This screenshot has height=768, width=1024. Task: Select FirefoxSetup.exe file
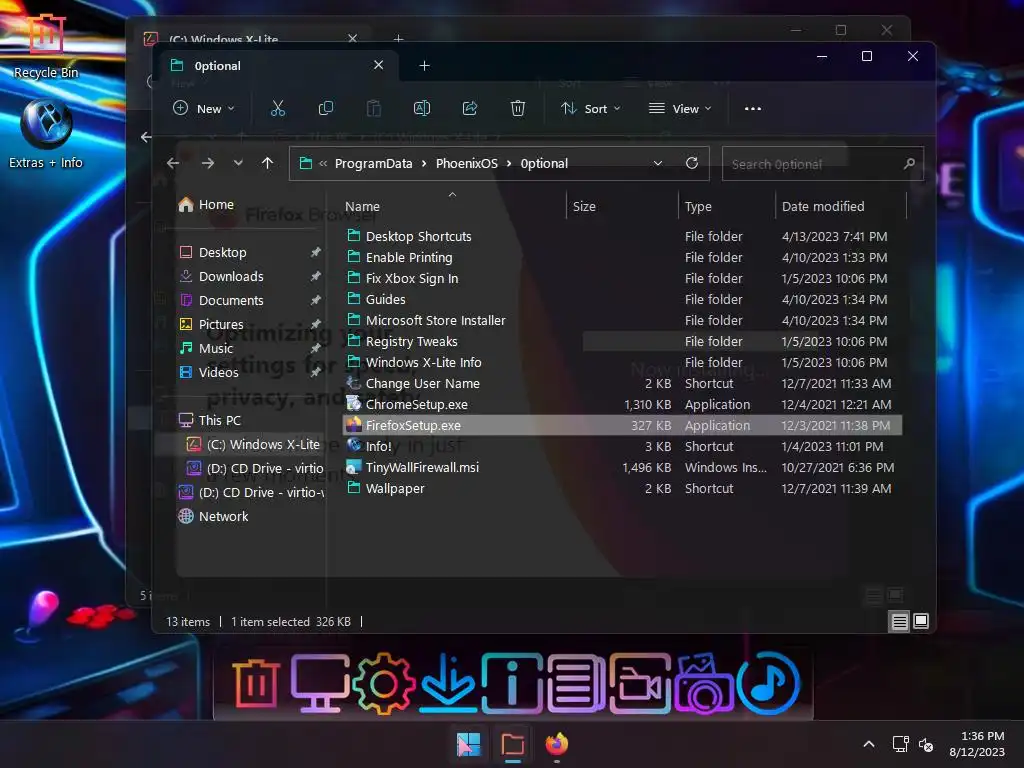622,425
